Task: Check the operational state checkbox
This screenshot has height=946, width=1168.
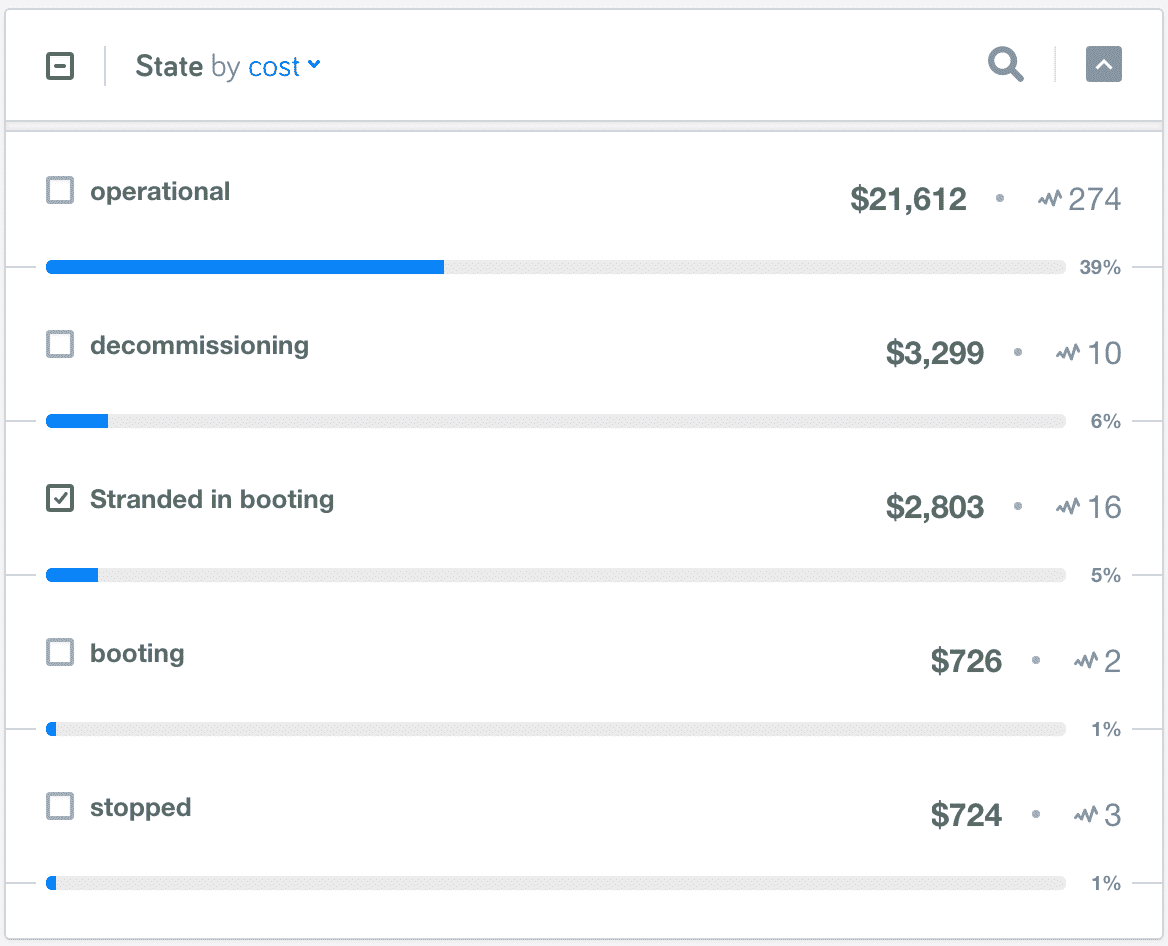Action: [60, 191]
